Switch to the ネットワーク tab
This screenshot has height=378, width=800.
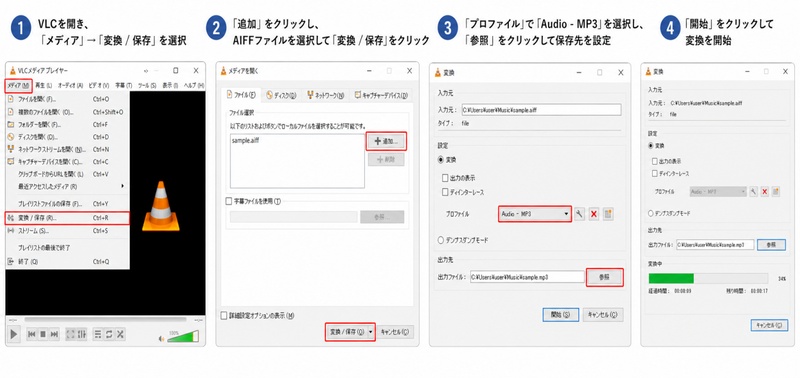point(326,95)
